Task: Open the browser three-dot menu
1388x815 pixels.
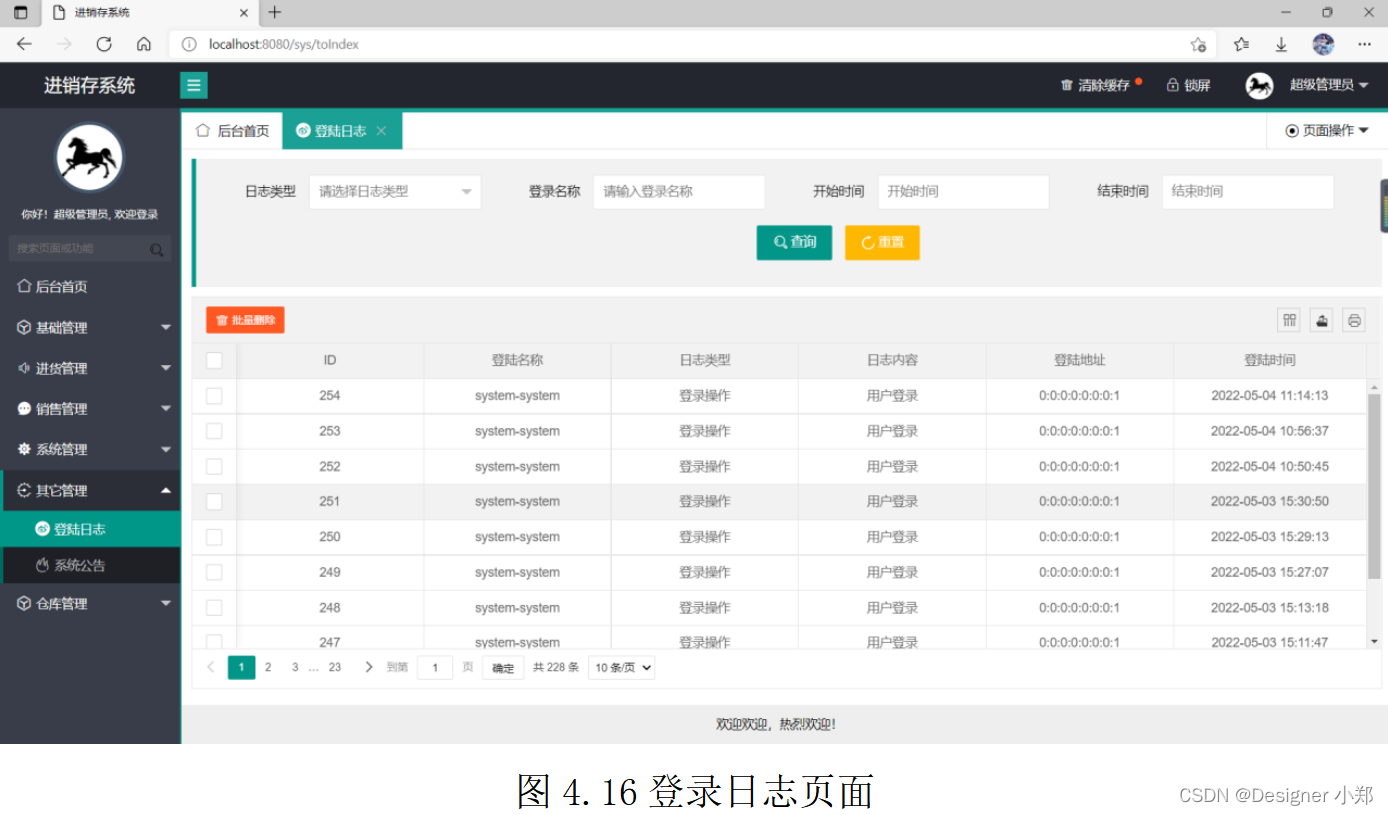Action: [1364, 44]
